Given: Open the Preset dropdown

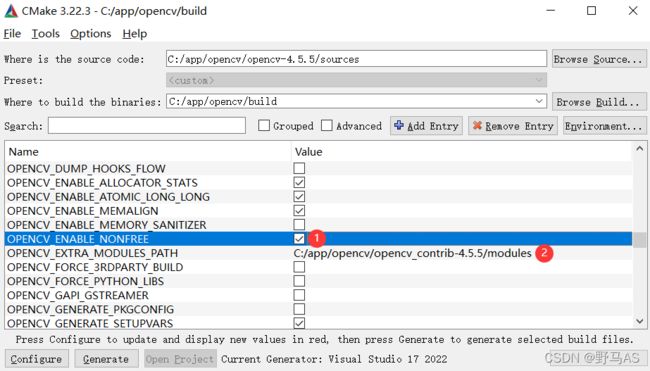Looking at the screenshot, I should click(x=356, y=80).
